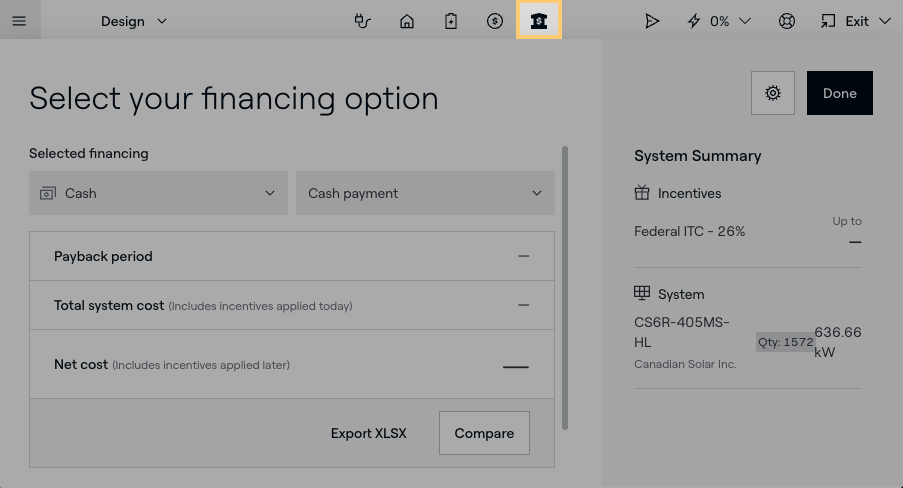The height and width of the screenshot is (488, 903).
Task: Open the Exit menu
Action: click(855, 21)
